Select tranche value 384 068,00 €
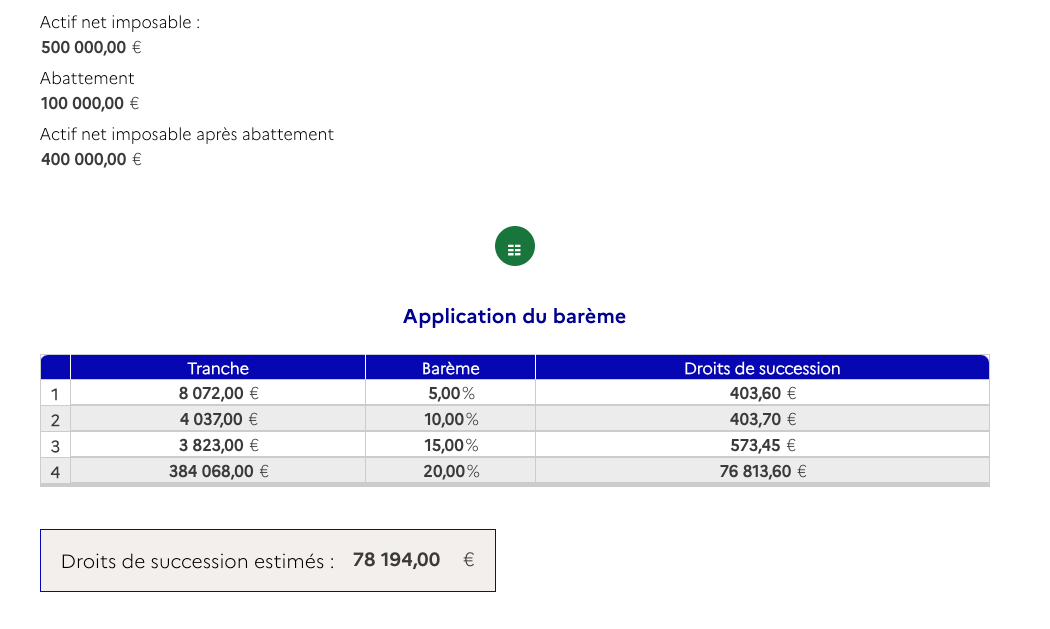This screenshot has width=1050, height=629. pos(218,472)
